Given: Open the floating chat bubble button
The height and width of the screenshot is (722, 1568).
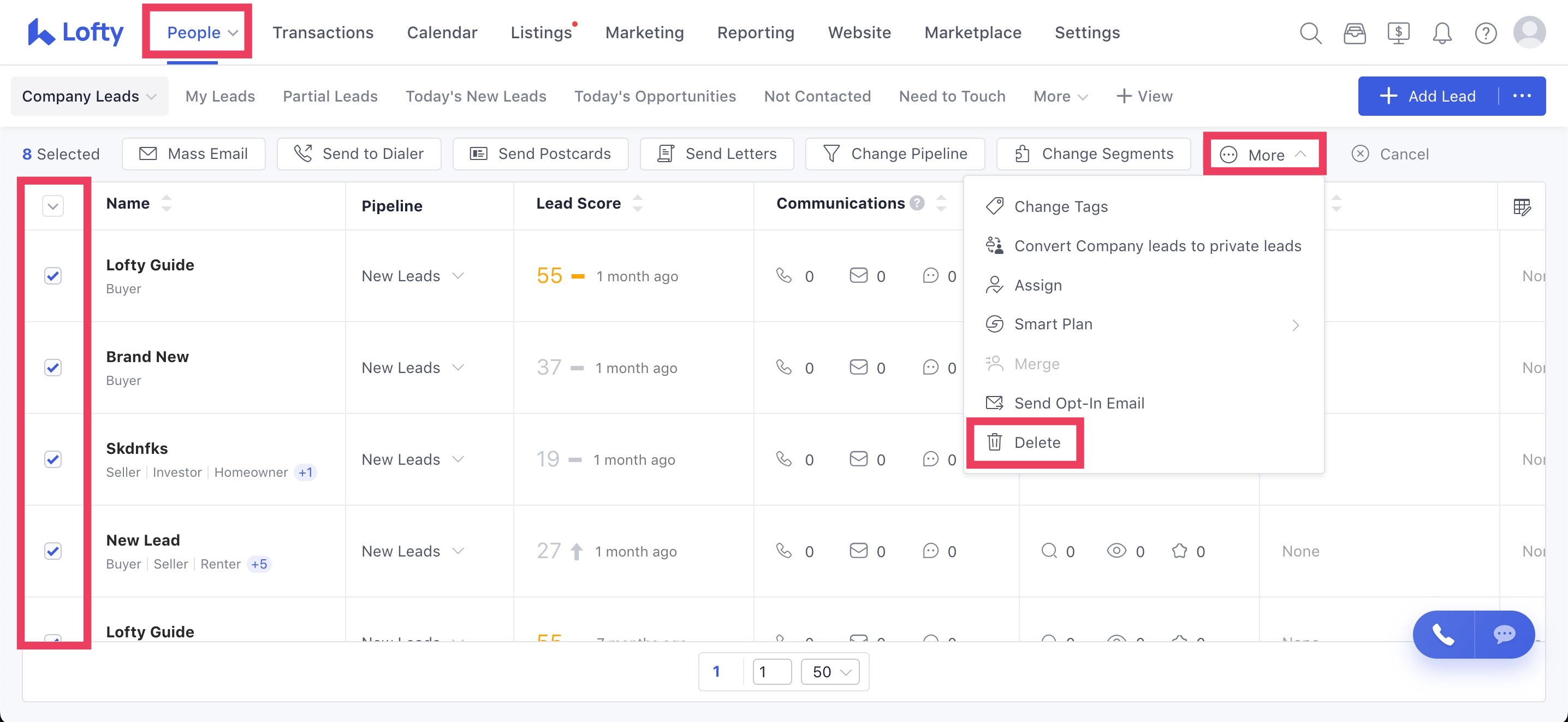Looking at the screenshot, I should 1504,634.
